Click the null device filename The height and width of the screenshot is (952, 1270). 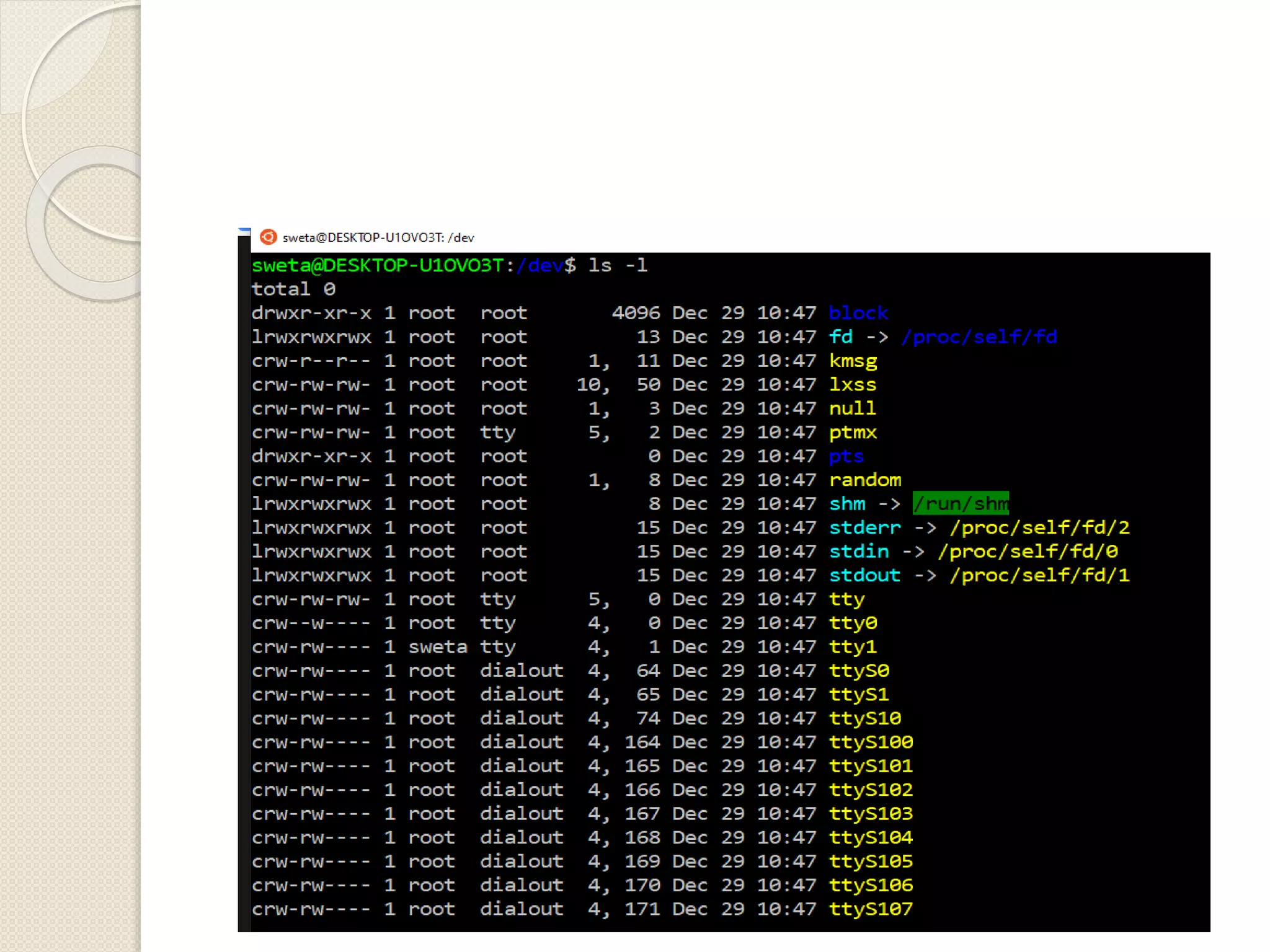click(x=853, y=408)
